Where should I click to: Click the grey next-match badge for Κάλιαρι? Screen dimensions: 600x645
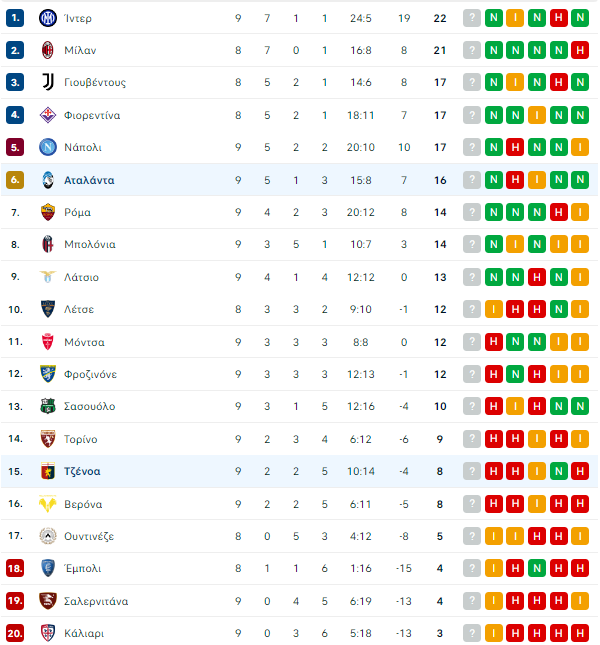point(472,633)
